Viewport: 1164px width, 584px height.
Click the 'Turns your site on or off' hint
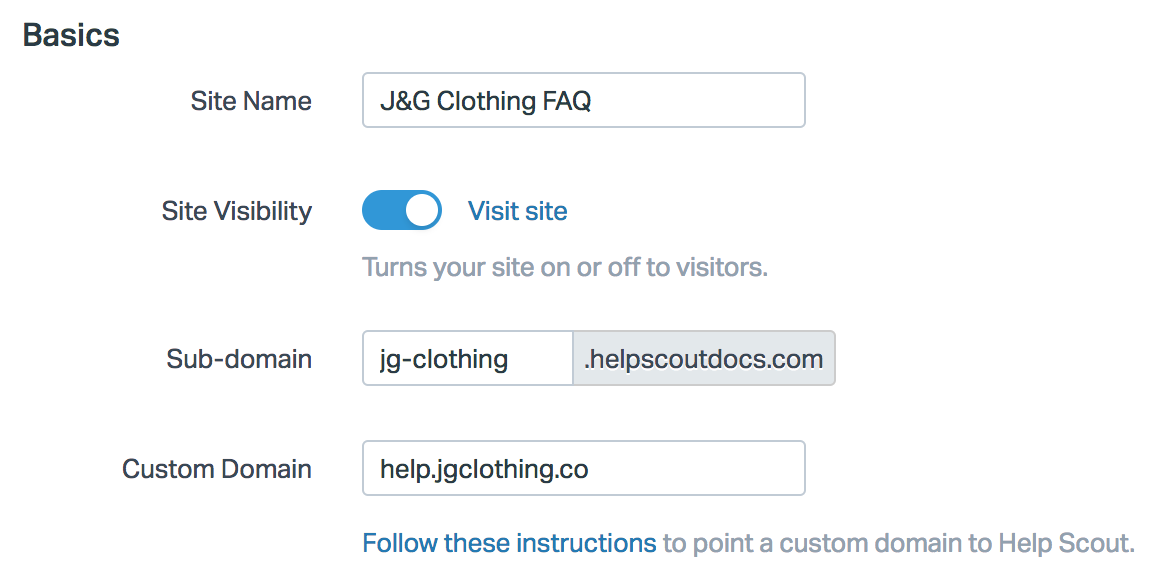point(565,268)
